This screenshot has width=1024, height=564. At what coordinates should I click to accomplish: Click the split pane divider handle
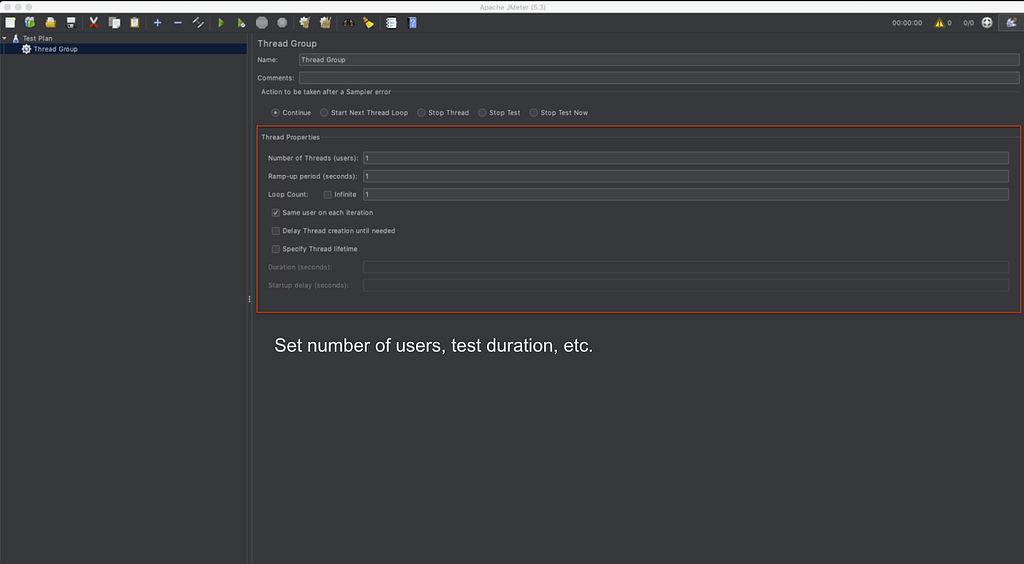(249, 299)
